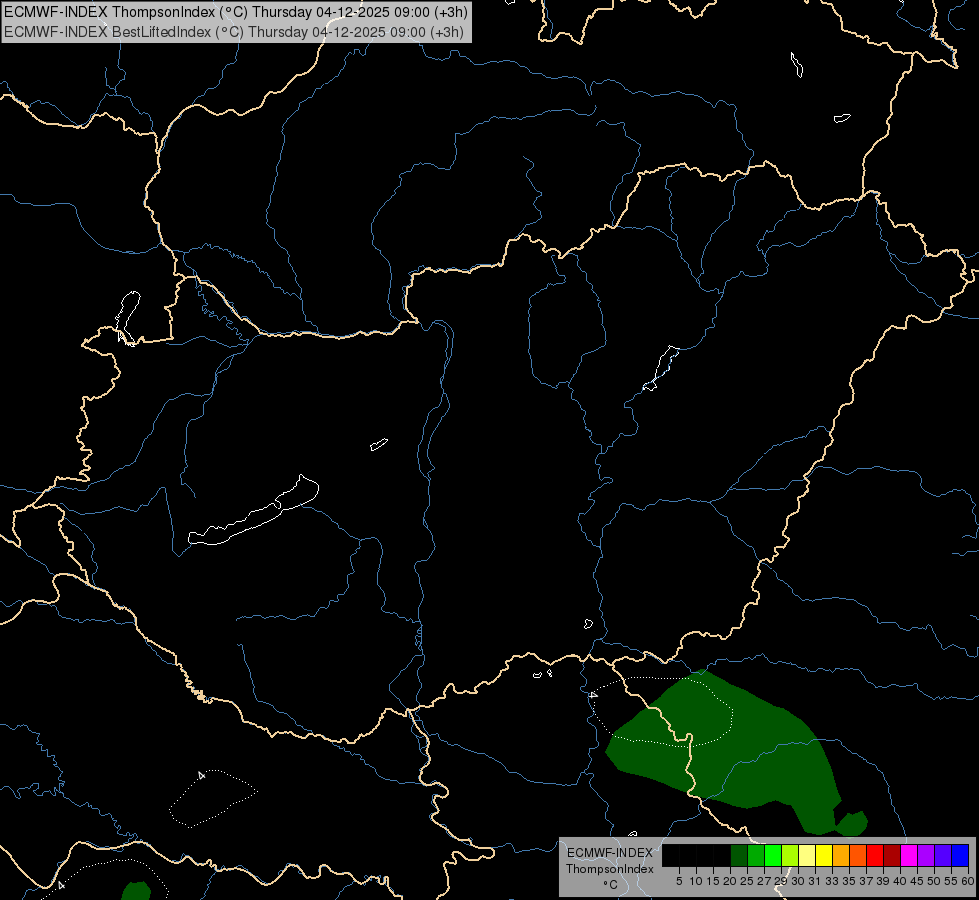Click the large white-outlined lake on the map
The image size is (979, 900).
255,510
